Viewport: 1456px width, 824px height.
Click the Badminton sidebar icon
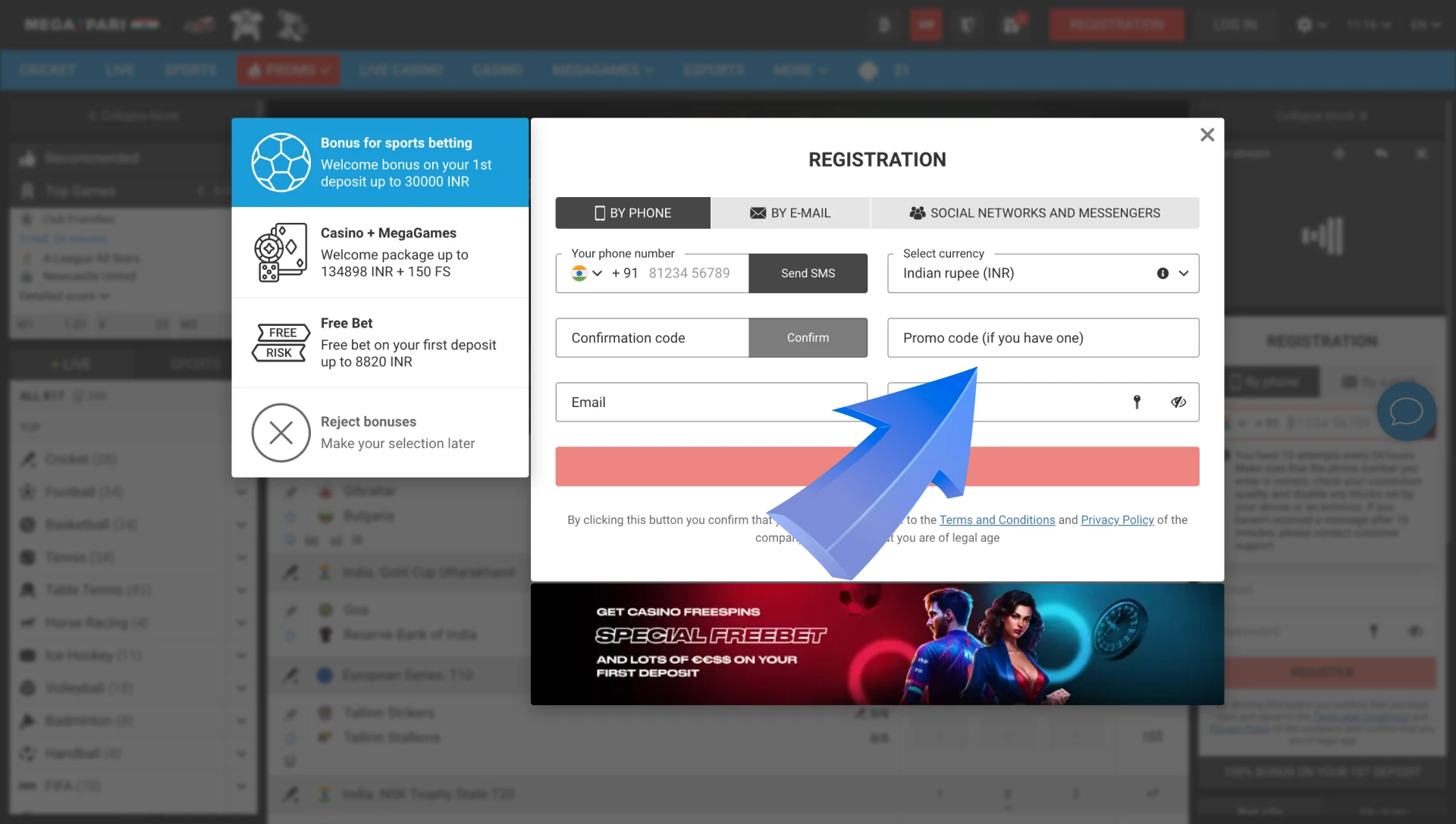(28, 721)
